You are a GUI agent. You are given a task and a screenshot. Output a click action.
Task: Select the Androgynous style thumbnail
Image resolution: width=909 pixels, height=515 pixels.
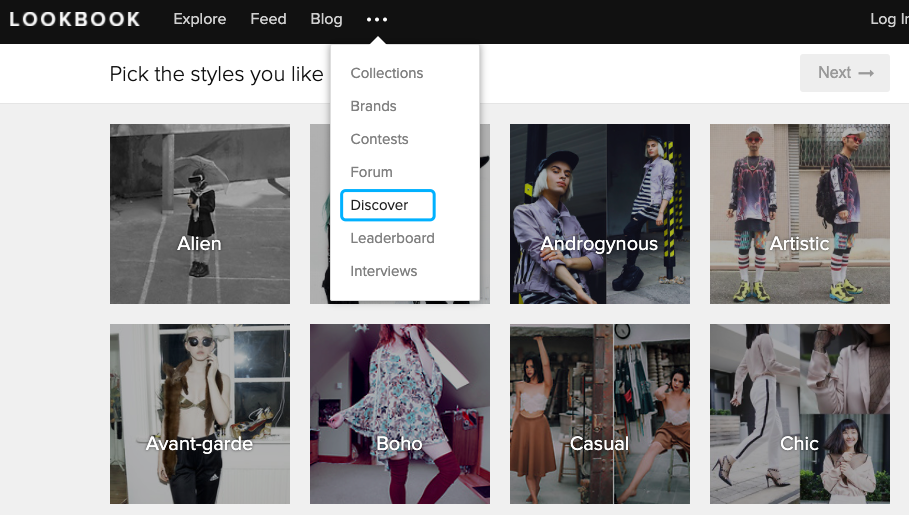click(x=600, y=214)
